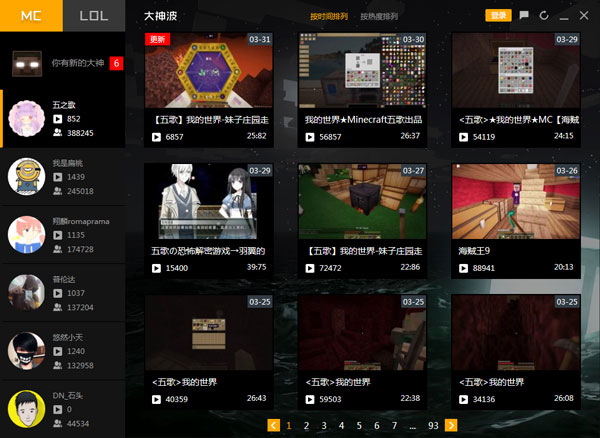
Task: Open the anime characters video thumbnail 03-29
Action: [209, 202]
